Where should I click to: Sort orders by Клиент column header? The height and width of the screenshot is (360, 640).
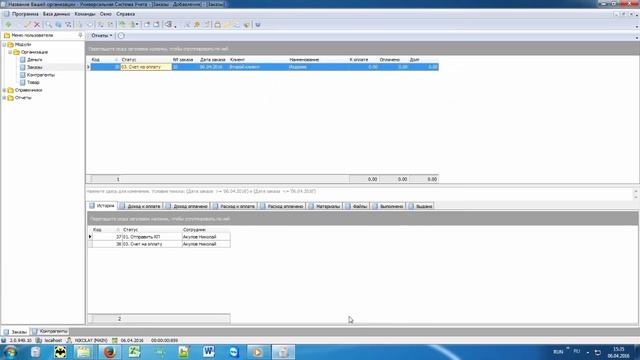(x=258, y=60)
